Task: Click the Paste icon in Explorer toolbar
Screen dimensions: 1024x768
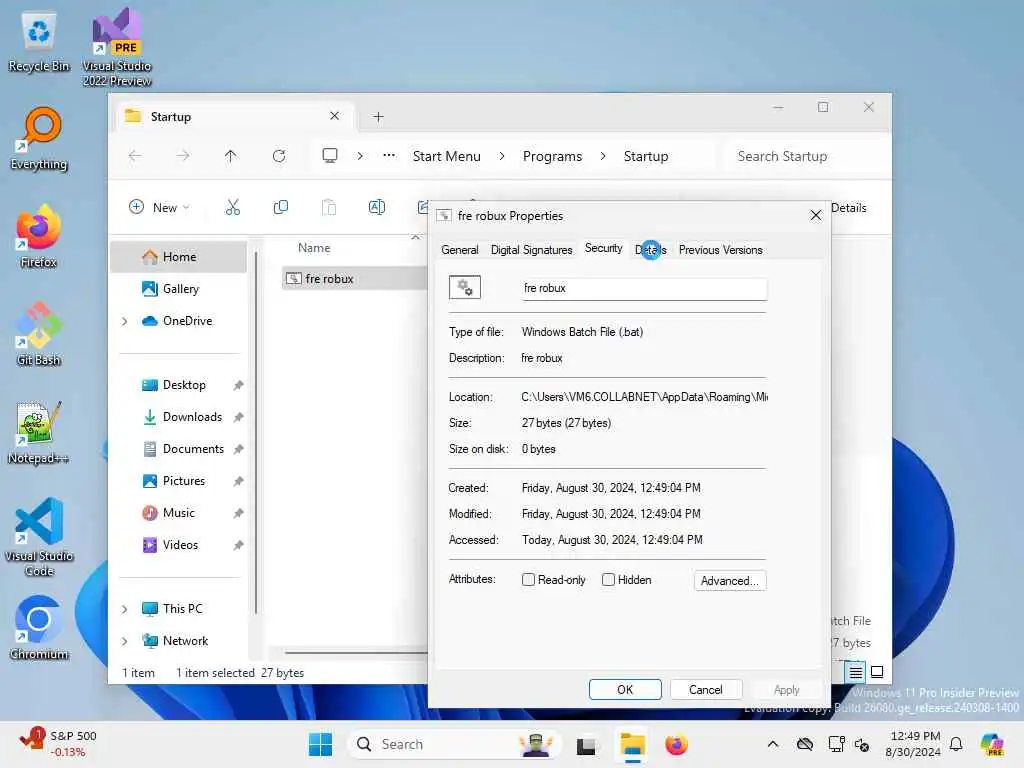Action: (x=329, y=208)
